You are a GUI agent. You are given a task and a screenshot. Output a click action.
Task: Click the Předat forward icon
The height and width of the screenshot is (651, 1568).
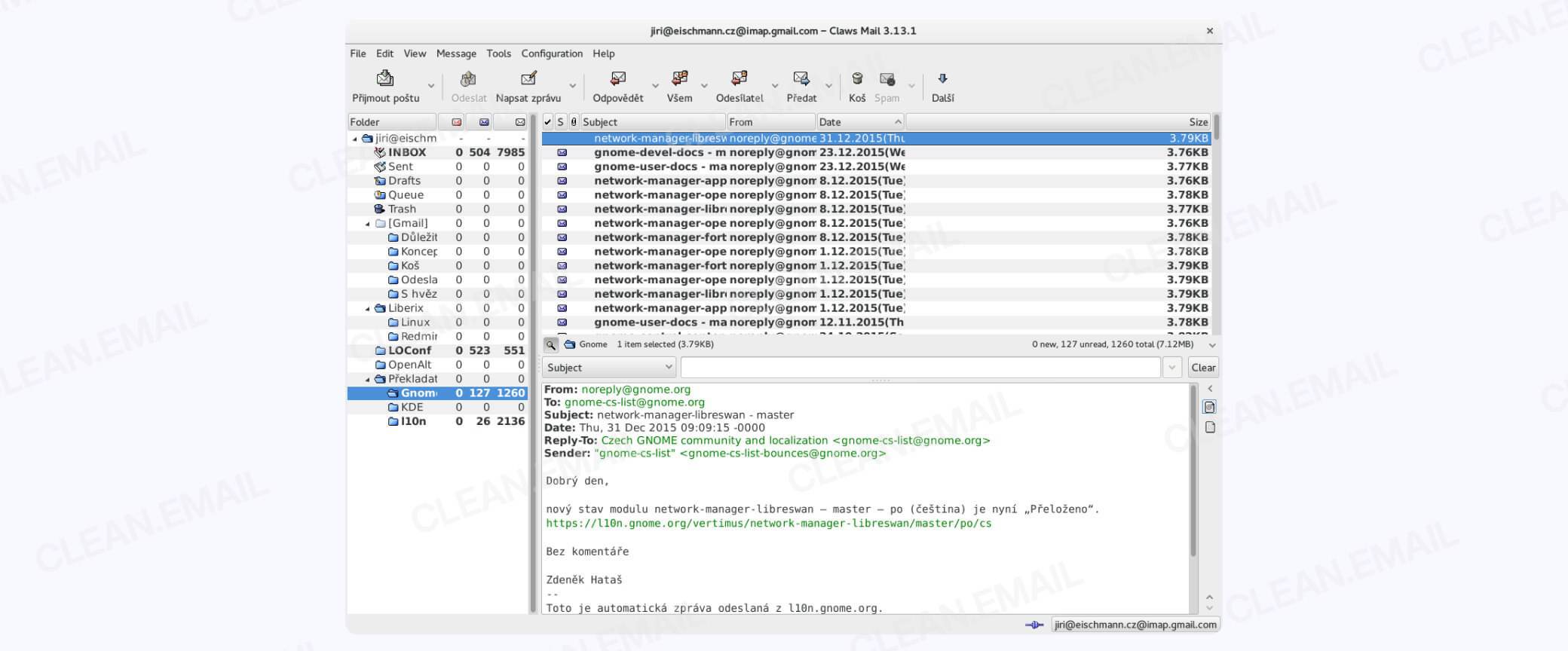[801, 78]
